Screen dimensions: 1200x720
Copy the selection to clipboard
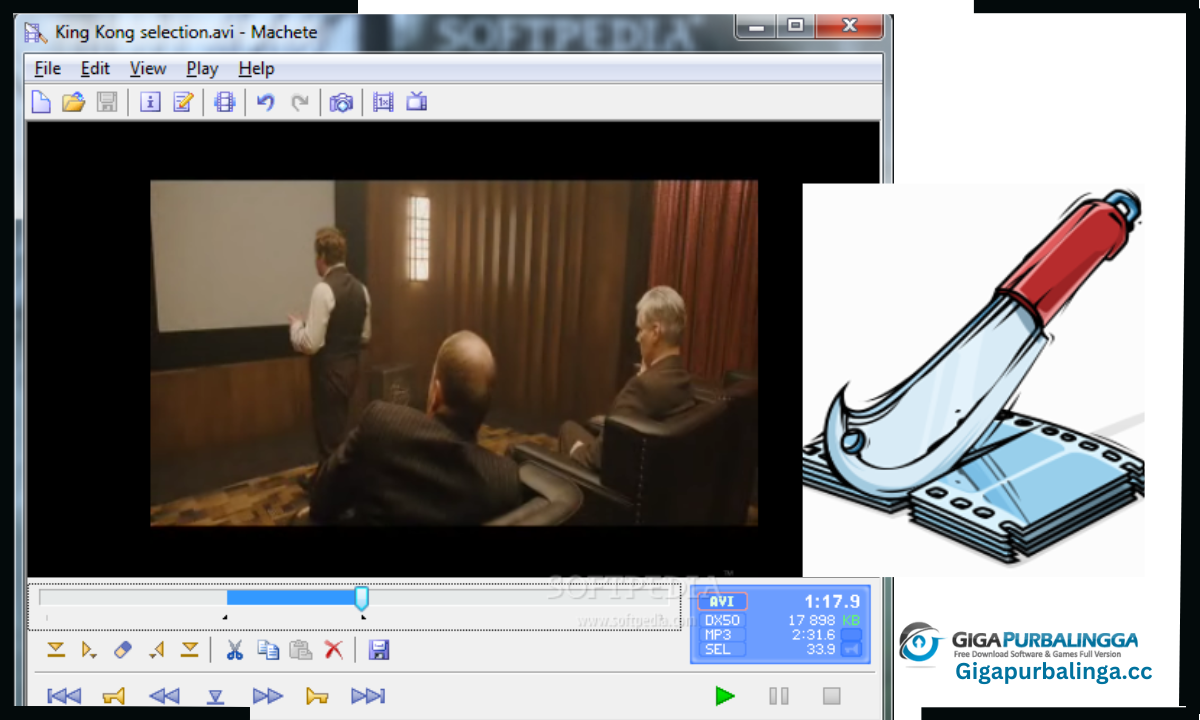coord(268,650)
